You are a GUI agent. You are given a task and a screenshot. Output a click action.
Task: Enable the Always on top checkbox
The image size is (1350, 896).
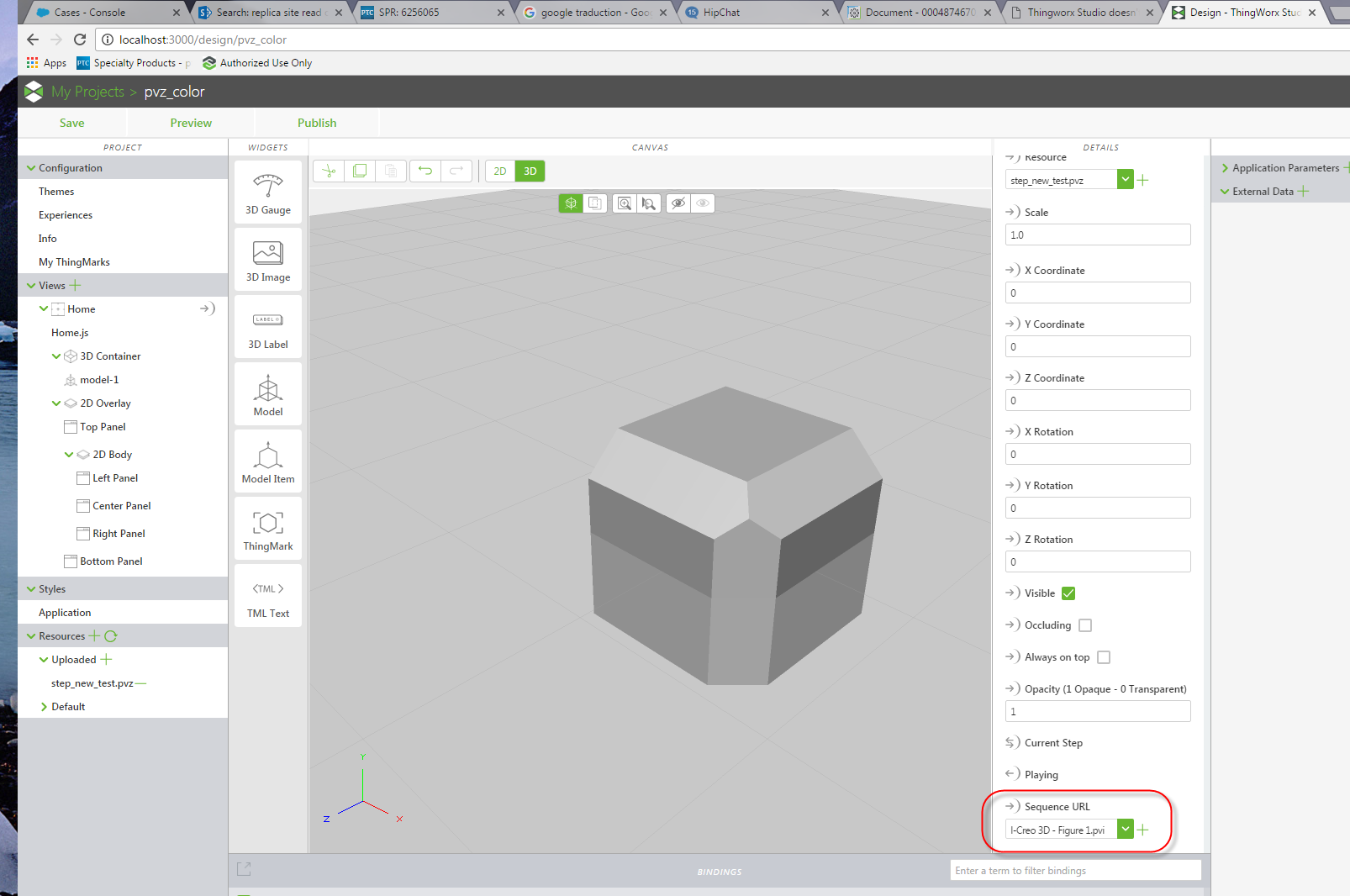pyautogui.click(x=1104, y=657)
